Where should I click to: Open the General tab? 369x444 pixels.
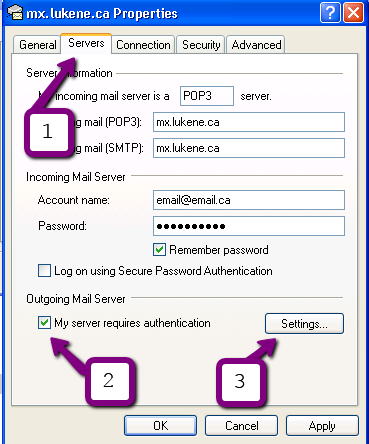tap(37, 45)
